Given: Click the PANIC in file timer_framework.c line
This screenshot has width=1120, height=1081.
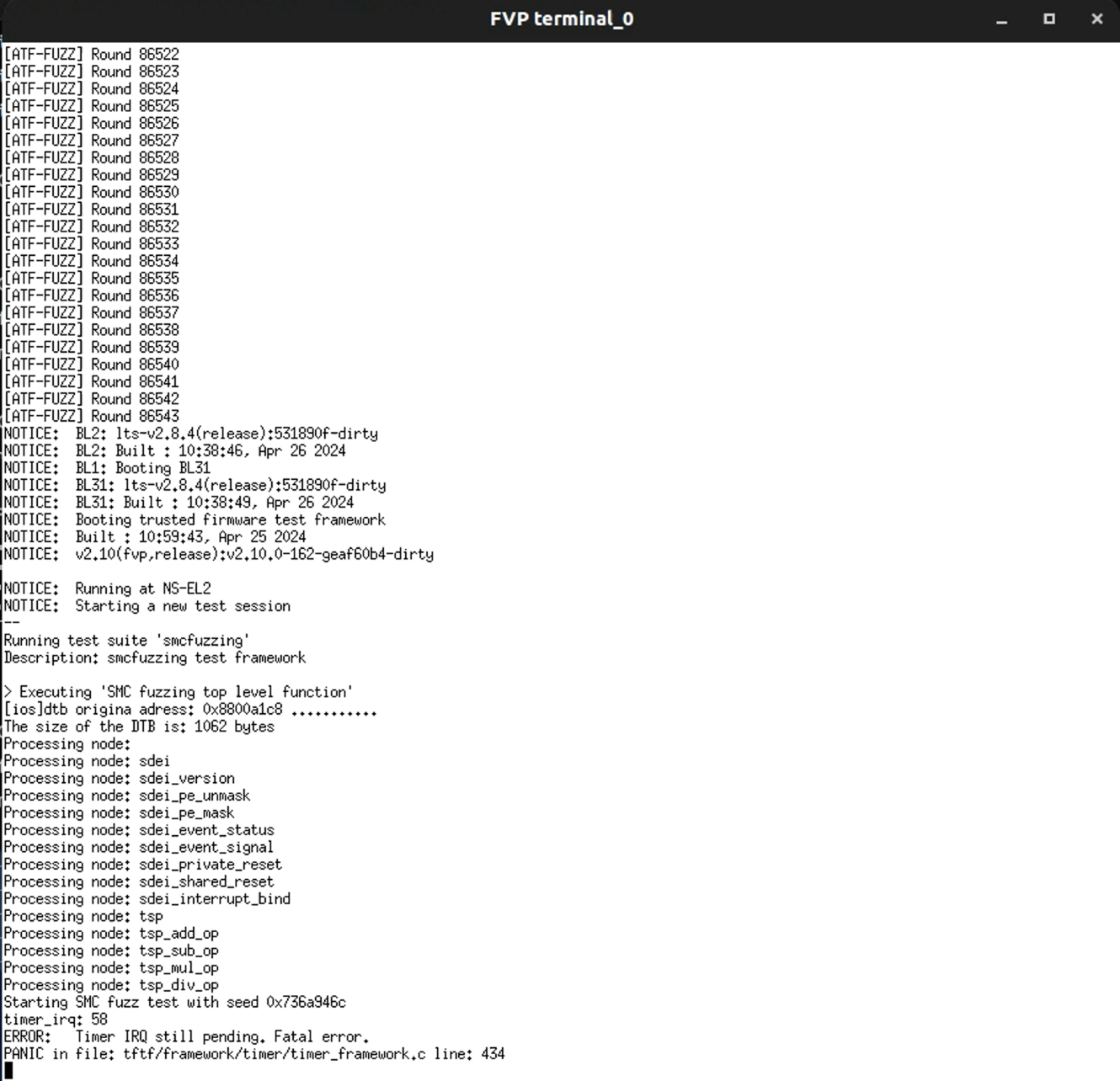Looking at the screenshot, I should 254,1054.
